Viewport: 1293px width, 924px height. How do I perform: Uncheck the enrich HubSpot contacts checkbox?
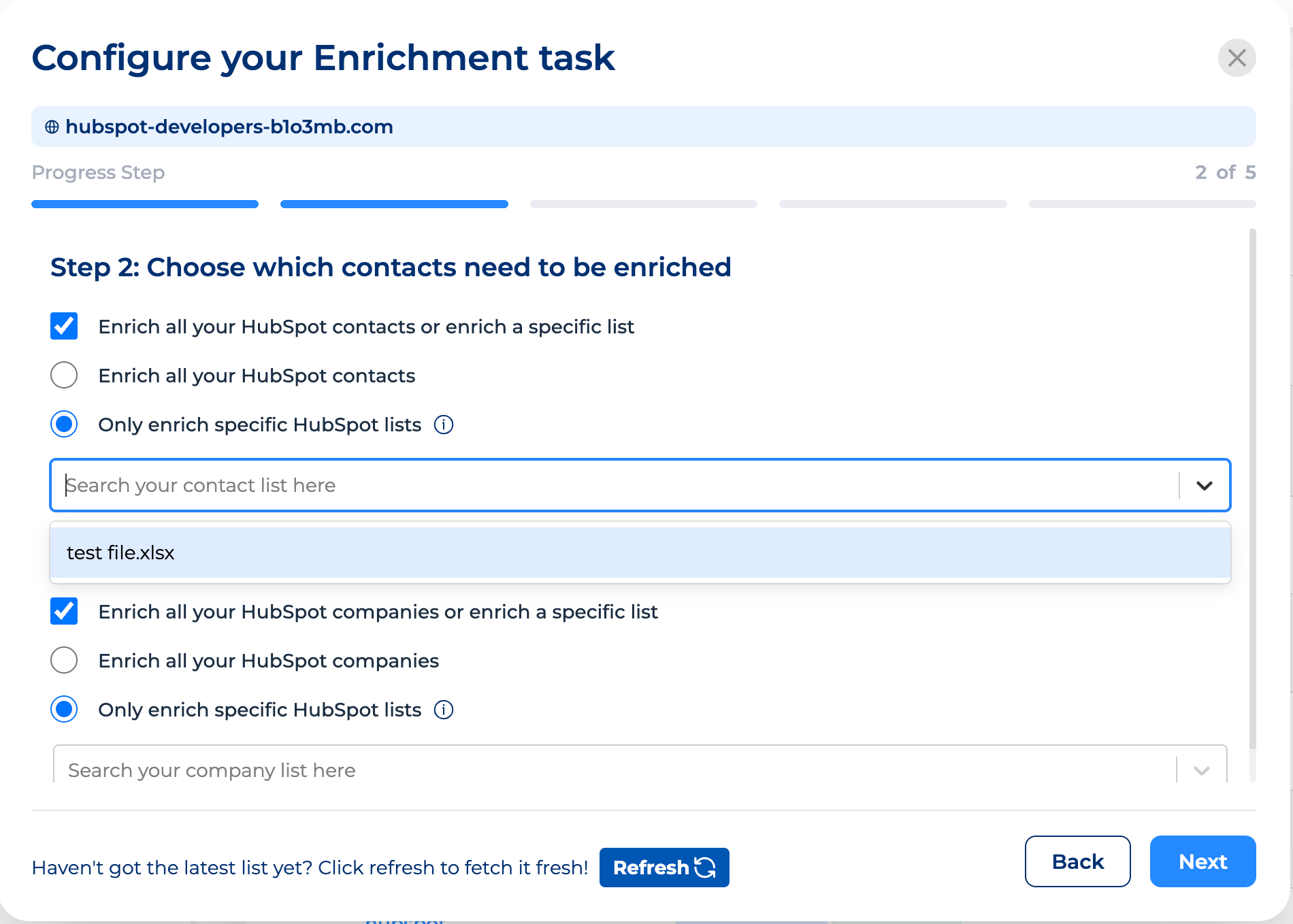(63, 327)
